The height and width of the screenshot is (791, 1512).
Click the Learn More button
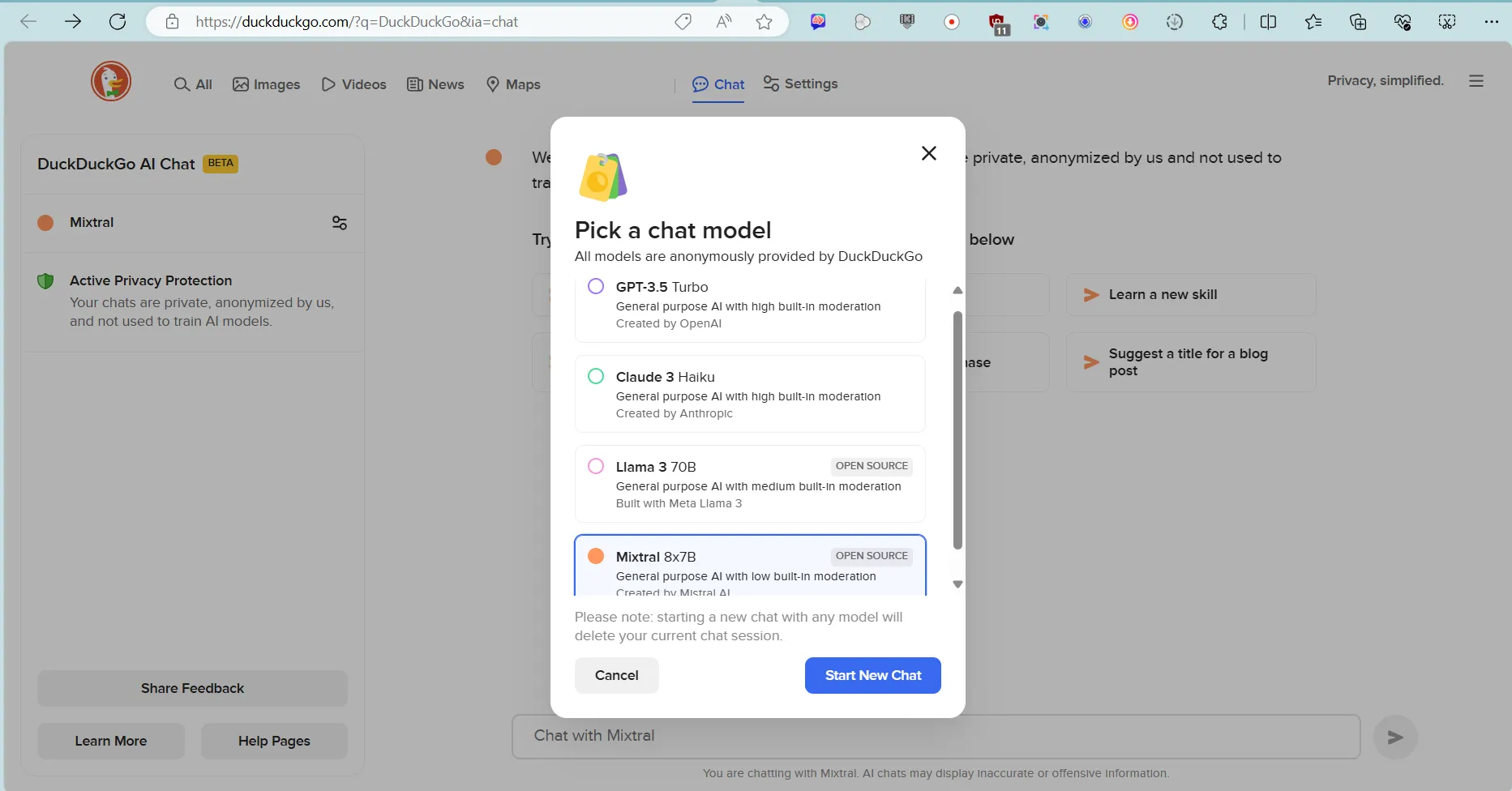[x=111, y=741]
